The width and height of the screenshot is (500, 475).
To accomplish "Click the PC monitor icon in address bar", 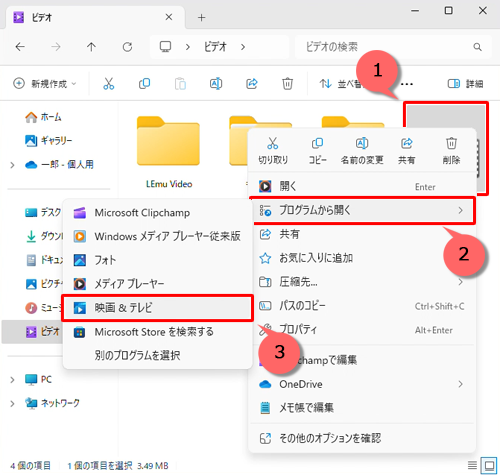I will point(165,47).
